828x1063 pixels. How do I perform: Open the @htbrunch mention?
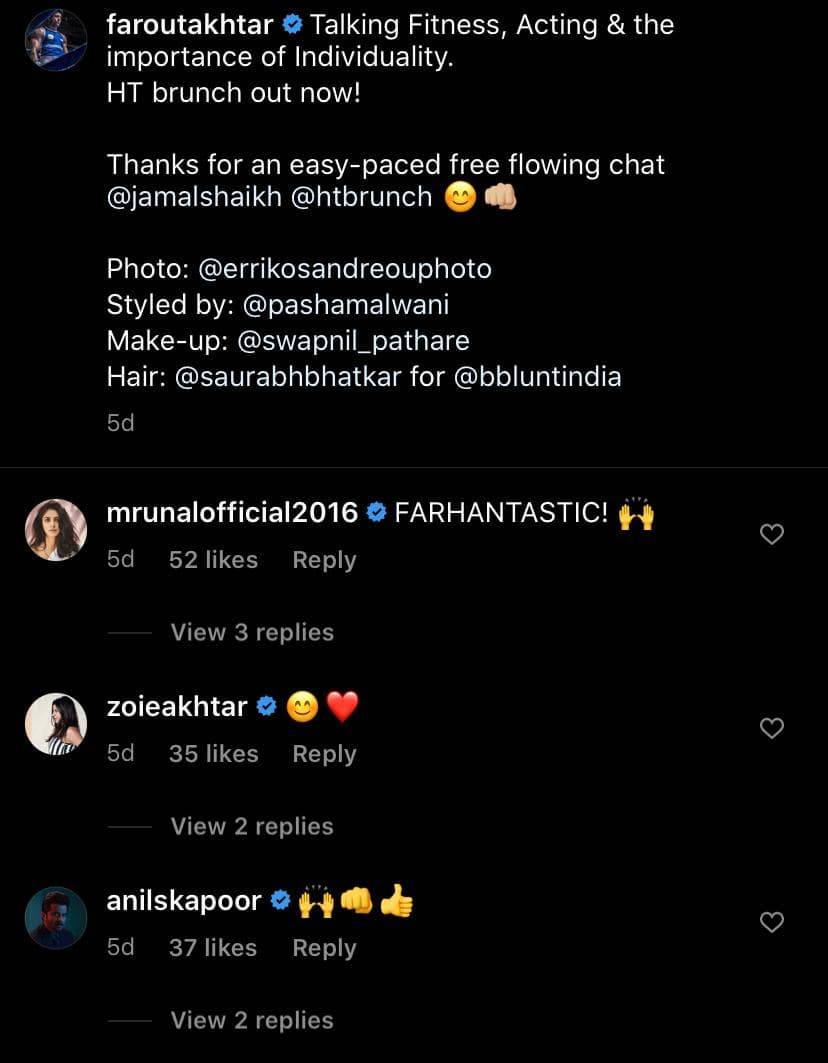[361, 197]
